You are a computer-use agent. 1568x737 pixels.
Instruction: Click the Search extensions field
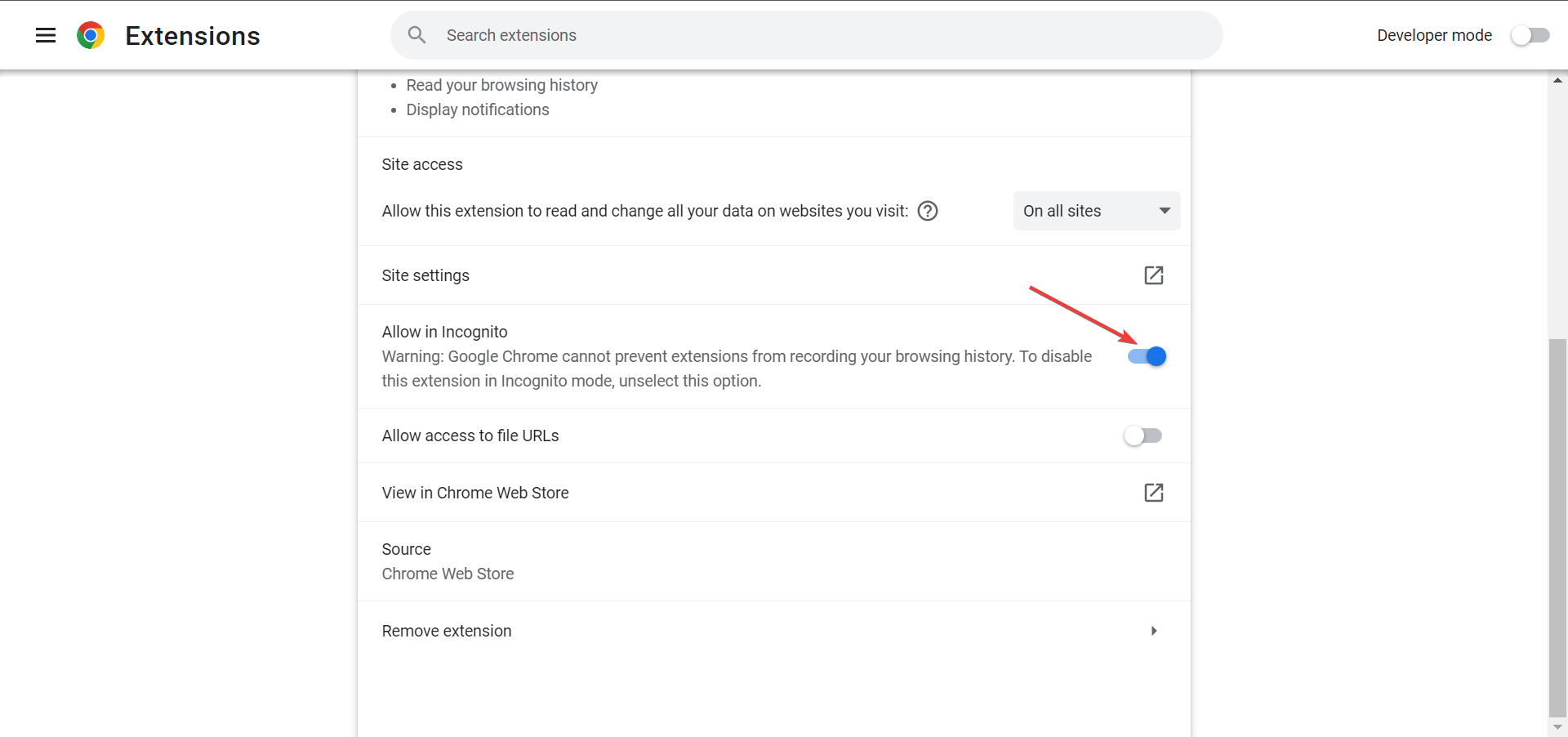tap(807, 35)
